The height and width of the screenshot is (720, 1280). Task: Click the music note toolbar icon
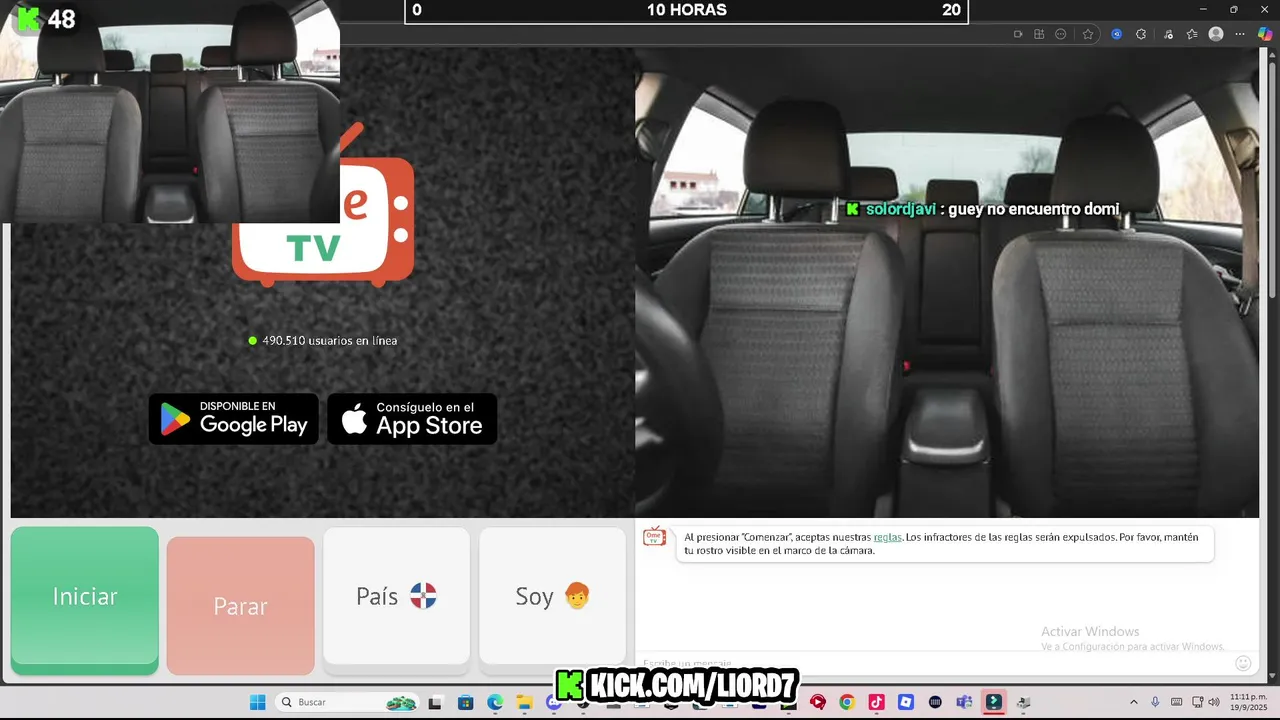tap(1168, 34)
